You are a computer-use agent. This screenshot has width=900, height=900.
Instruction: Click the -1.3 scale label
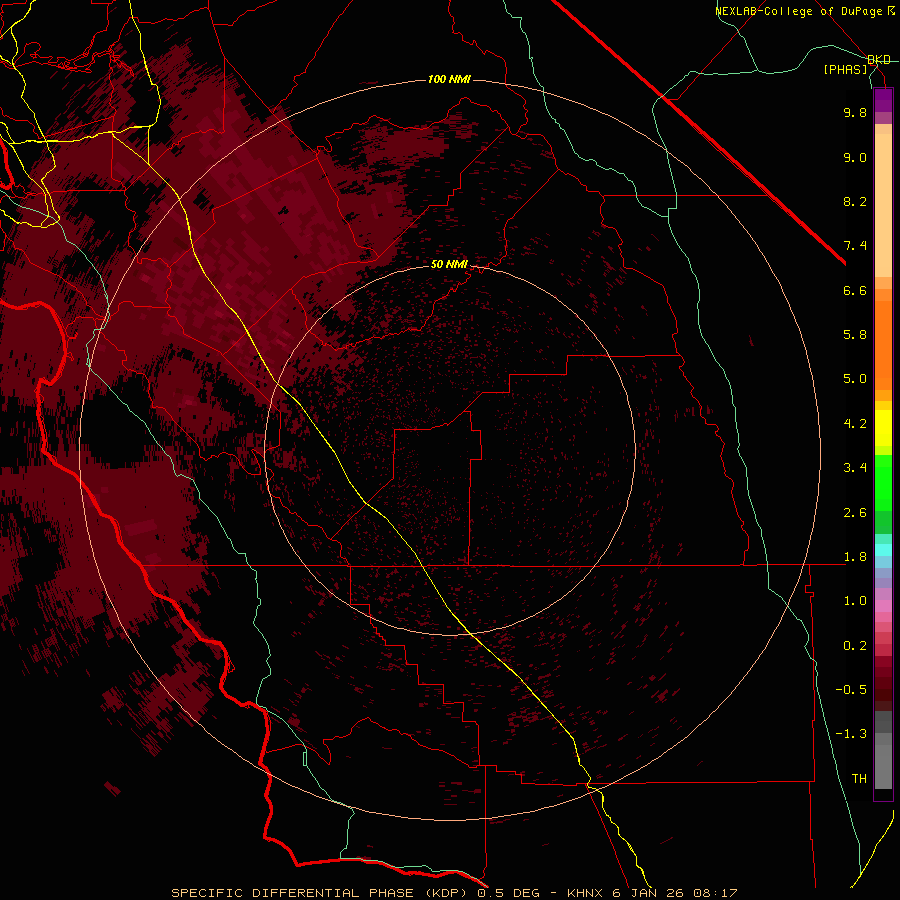pos(851,734)
